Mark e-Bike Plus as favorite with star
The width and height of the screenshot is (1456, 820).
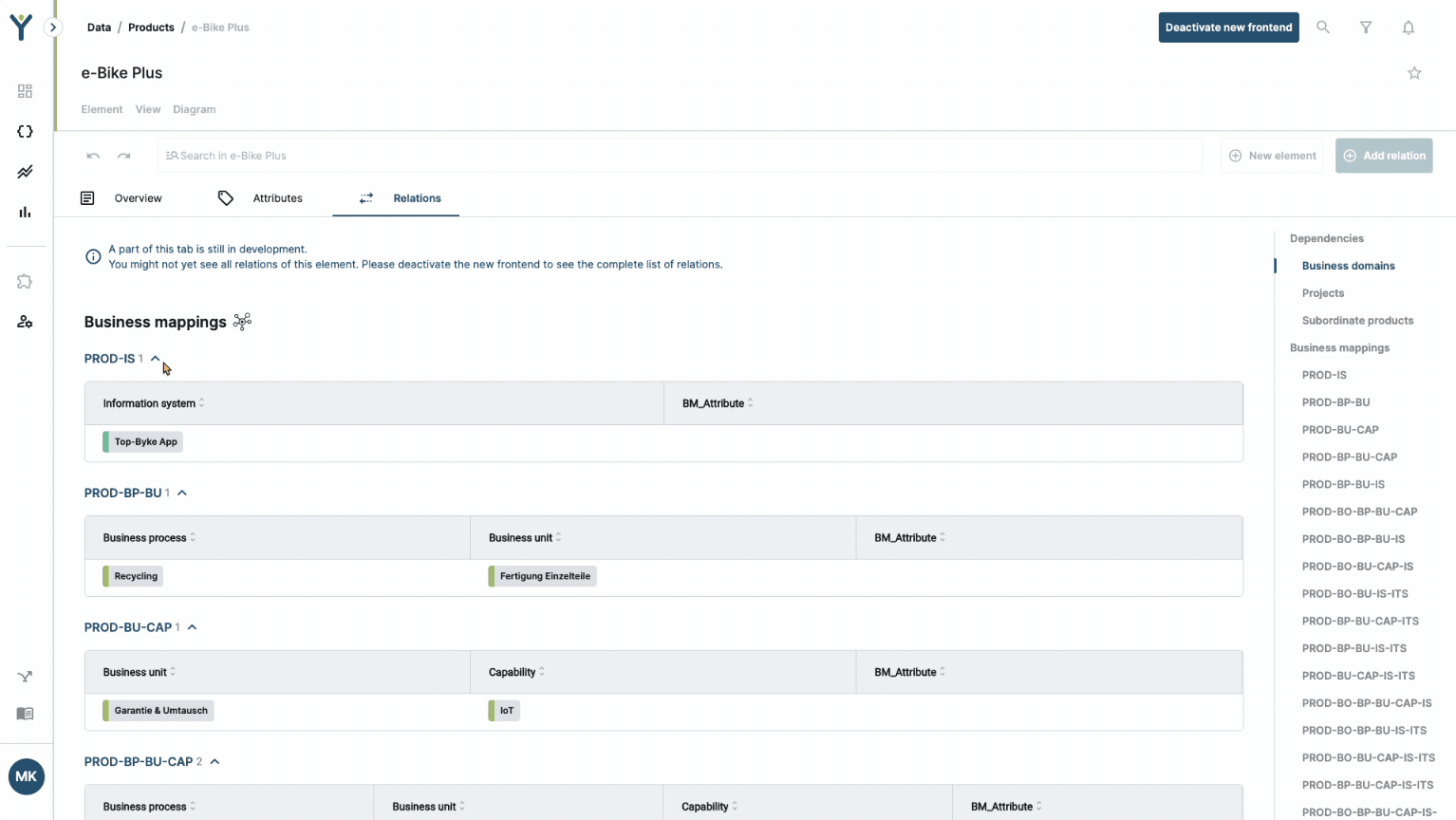click(1414, 73)
